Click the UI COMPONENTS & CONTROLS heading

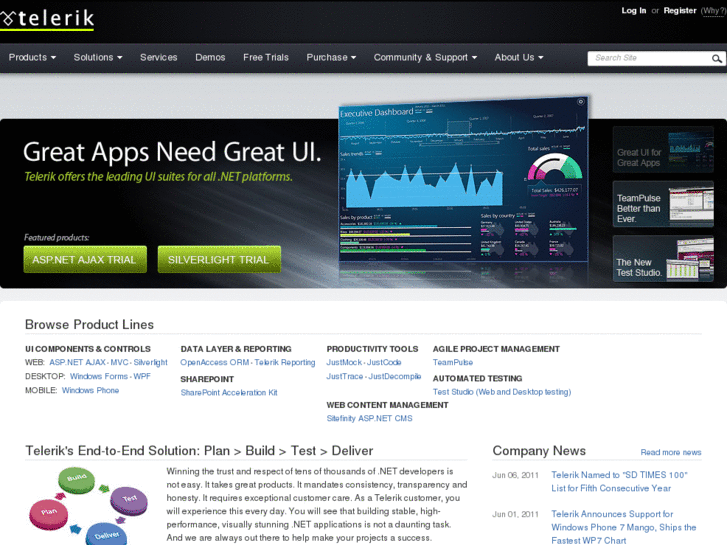click(88, 349)
